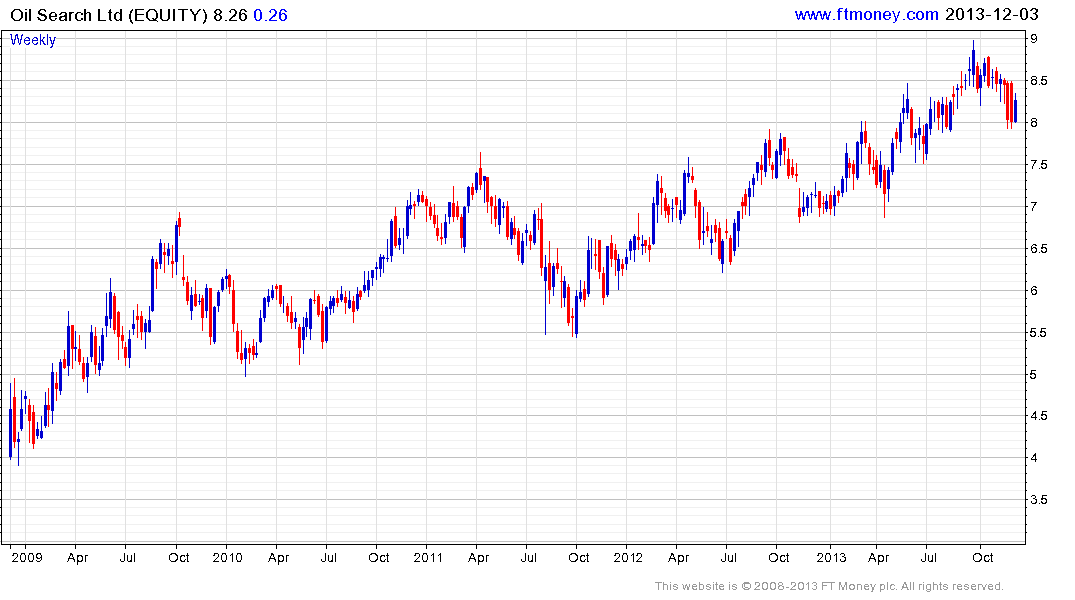Image resolution: width=1075 pixels, height=600 pixels.
Task: Click the 2012 year label on the time axis
Action: pos(628,557)
